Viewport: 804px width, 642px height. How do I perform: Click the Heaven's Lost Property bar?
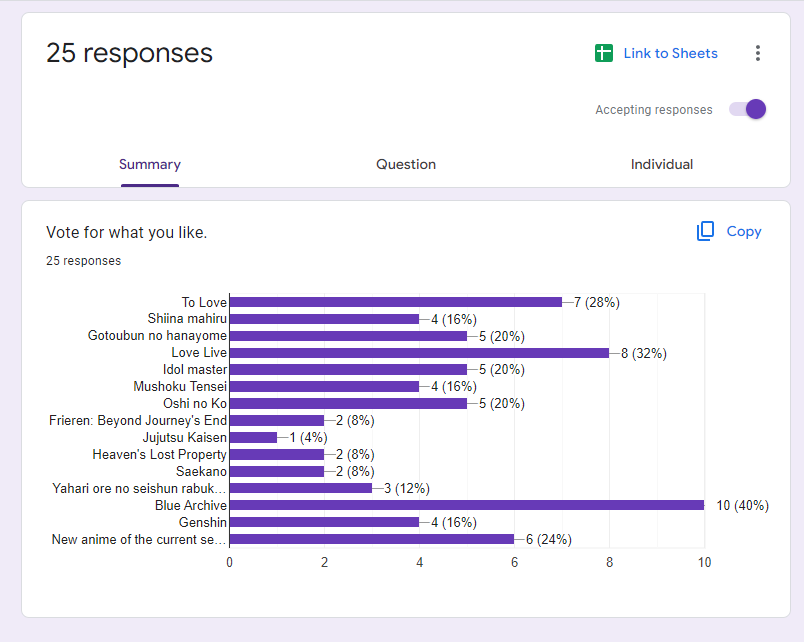[x=277, y=454]
